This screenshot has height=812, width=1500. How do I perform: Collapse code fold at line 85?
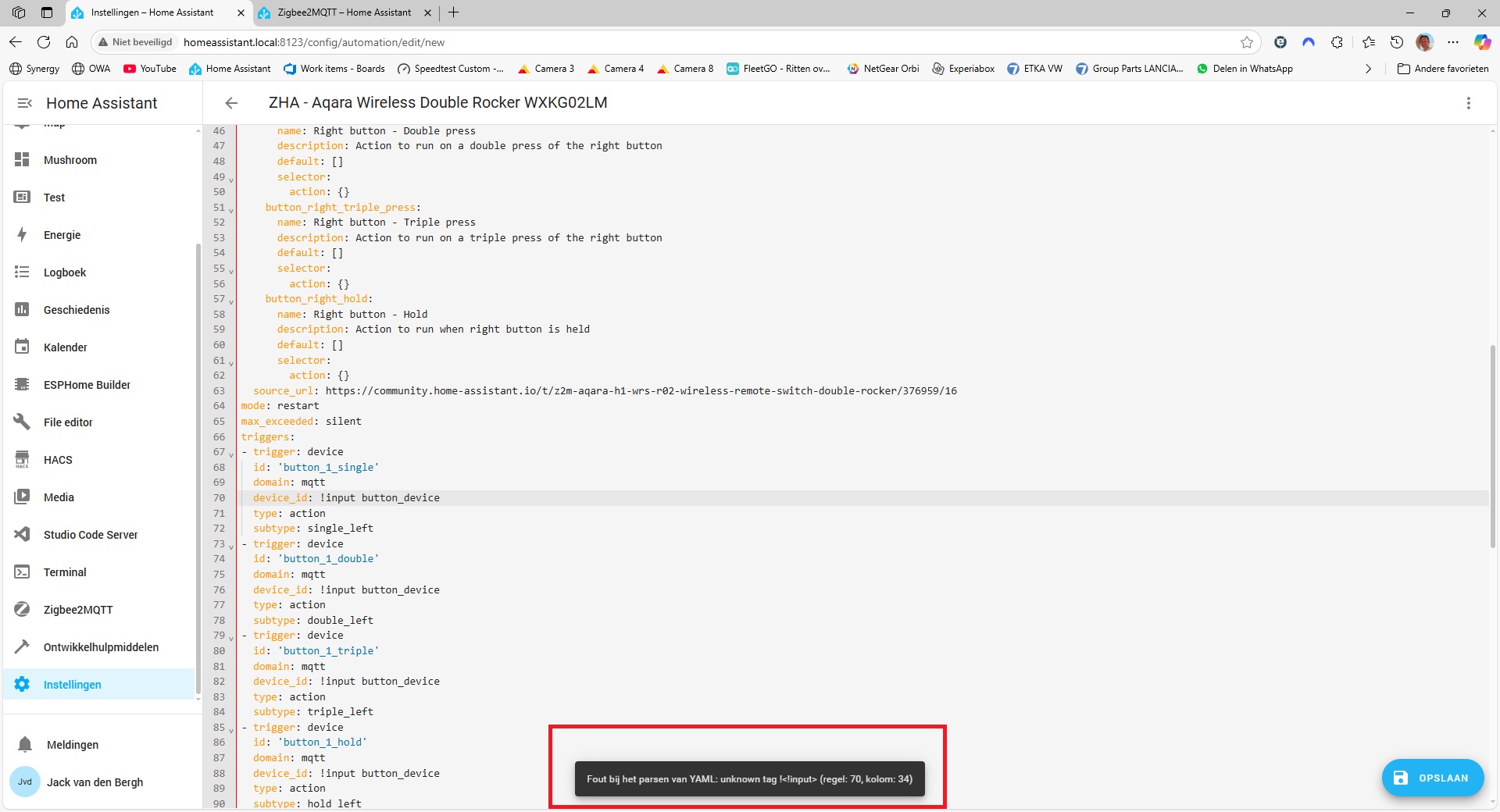(231, 730)
